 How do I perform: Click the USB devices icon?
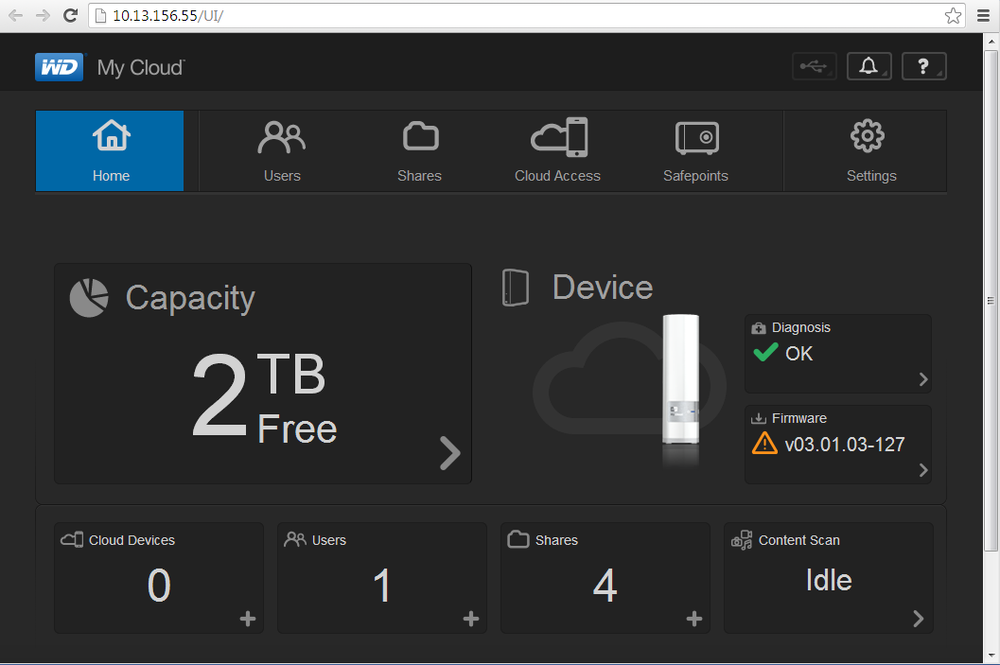pyautogui.click(x=814, y=66)
